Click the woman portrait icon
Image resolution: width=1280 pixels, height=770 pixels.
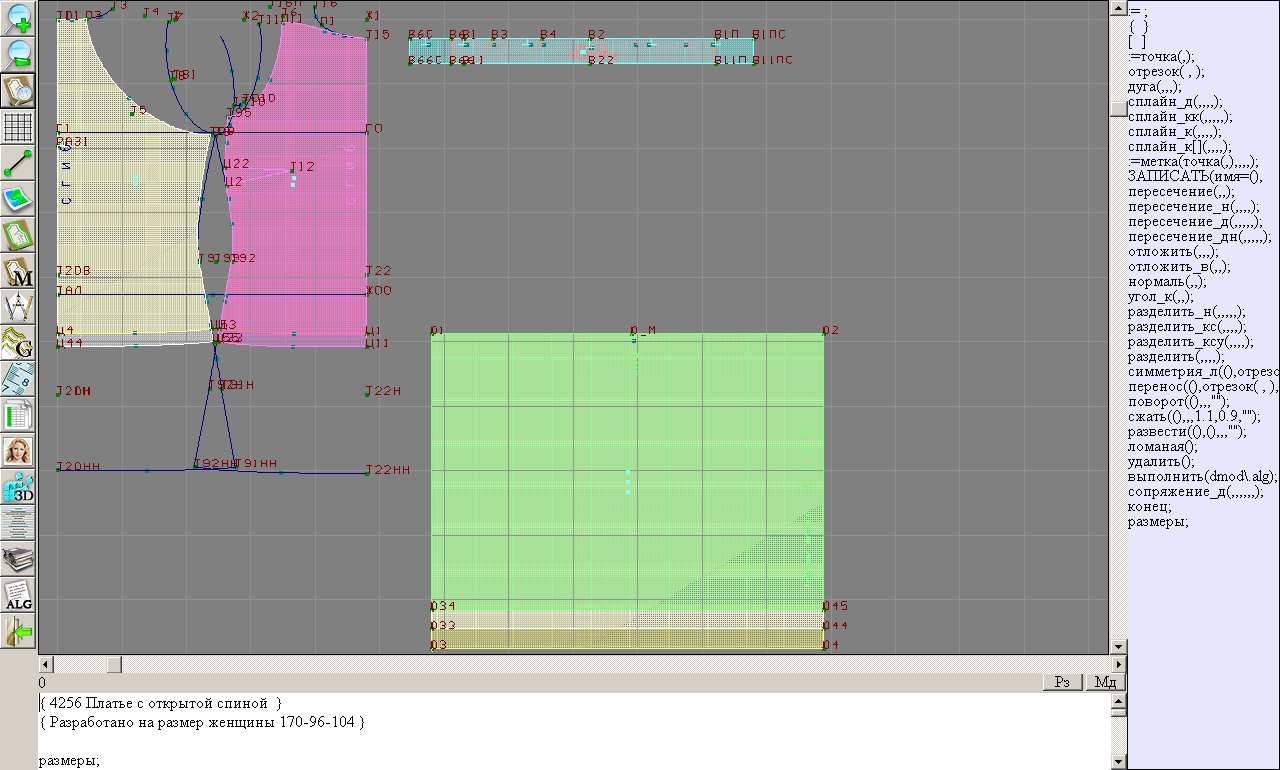[19, 451]
